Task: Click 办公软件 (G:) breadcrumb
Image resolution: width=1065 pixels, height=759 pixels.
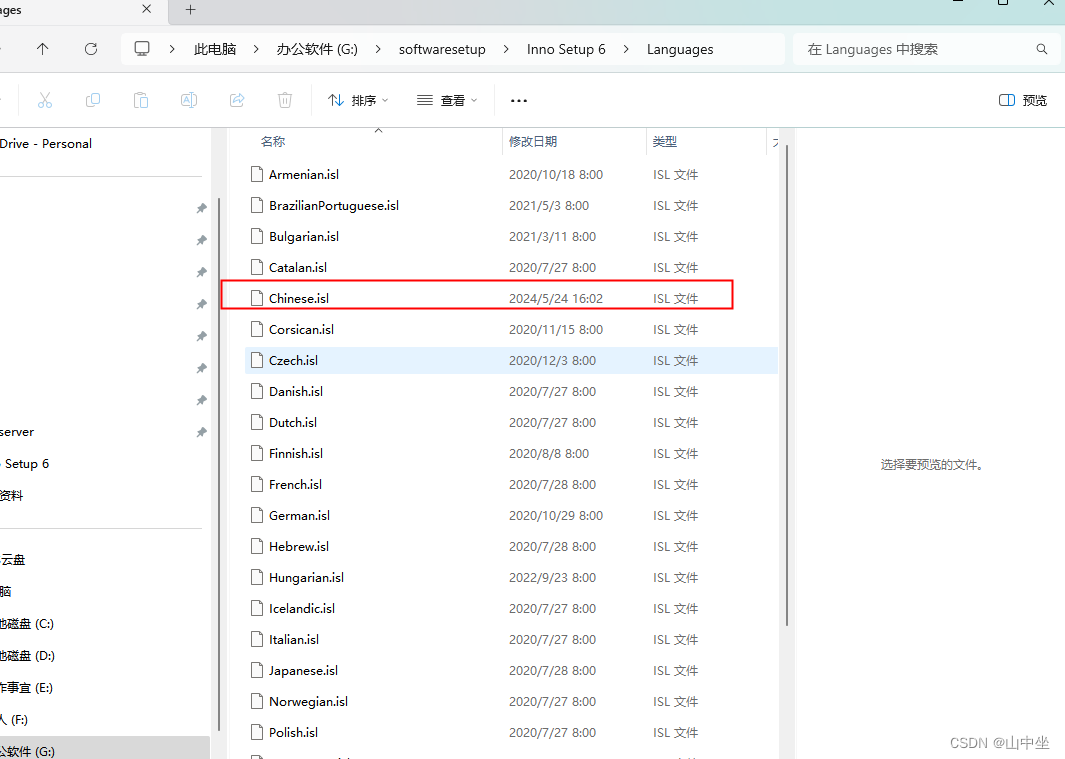Action: point(317,49)
